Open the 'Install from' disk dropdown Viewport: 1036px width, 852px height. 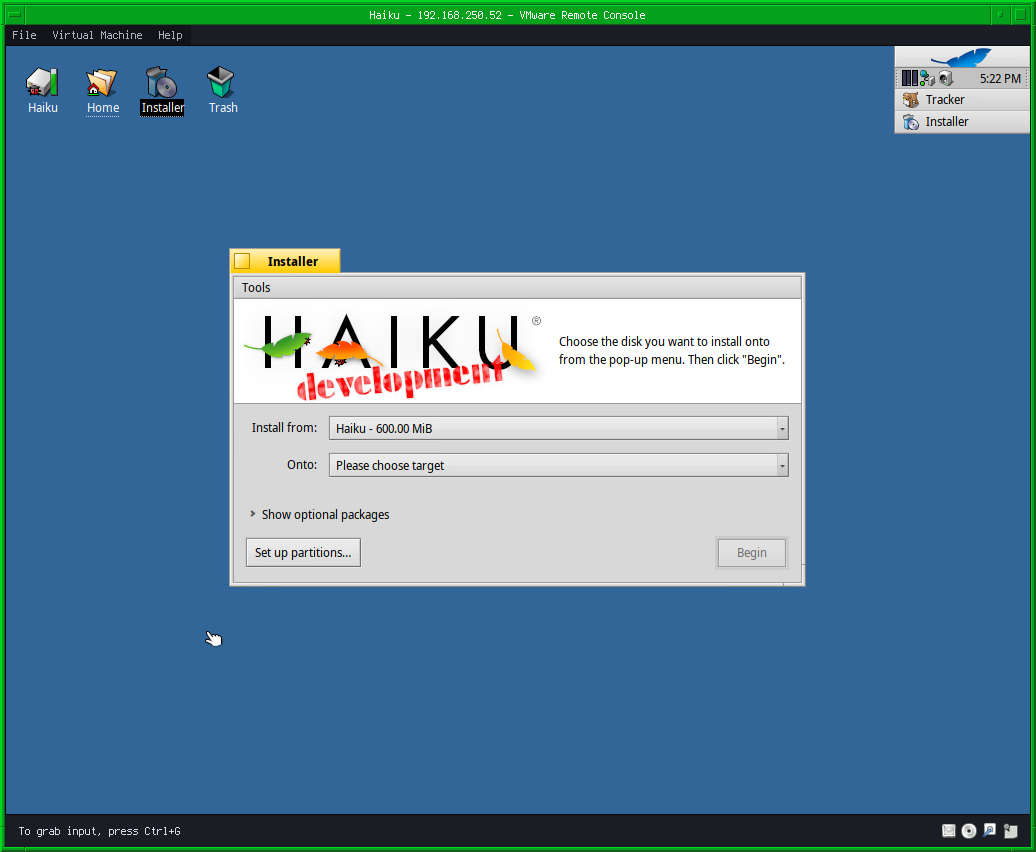click(557, 427)
